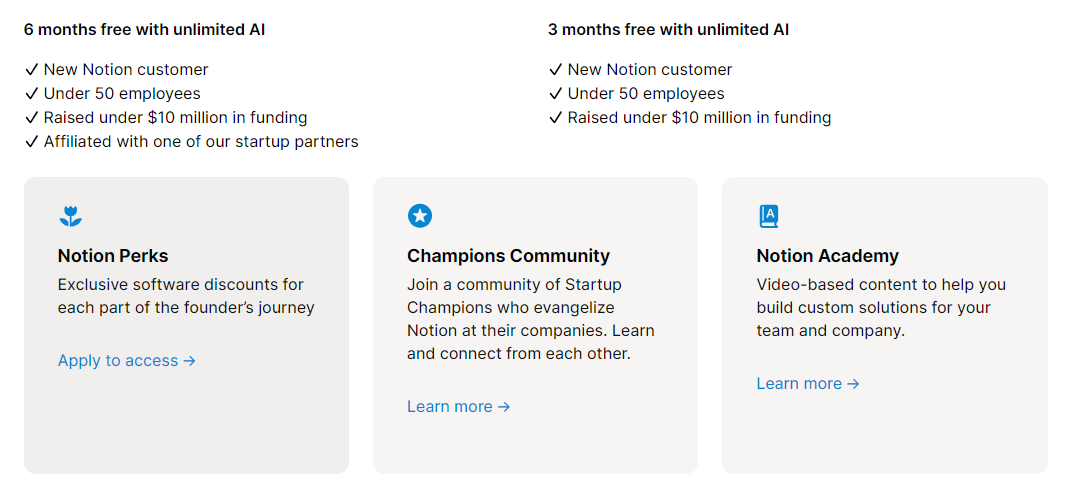The image size is (1073, 493).
Task: Open Learn more under Notion Academy
Action: point(807,383)
